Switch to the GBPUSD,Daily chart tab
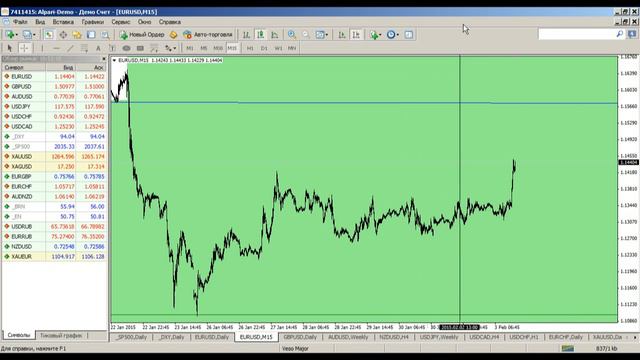 coord(300,337)
